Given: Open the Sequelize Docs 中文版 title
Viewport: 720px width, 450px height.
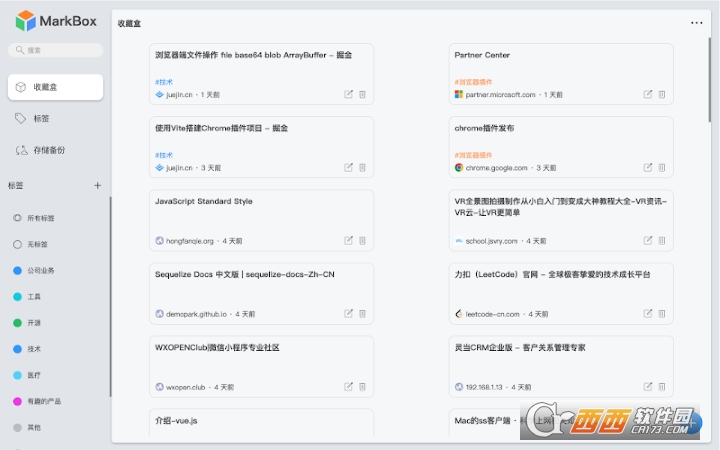Looking at the screenshot, I should tap(245, 274).
